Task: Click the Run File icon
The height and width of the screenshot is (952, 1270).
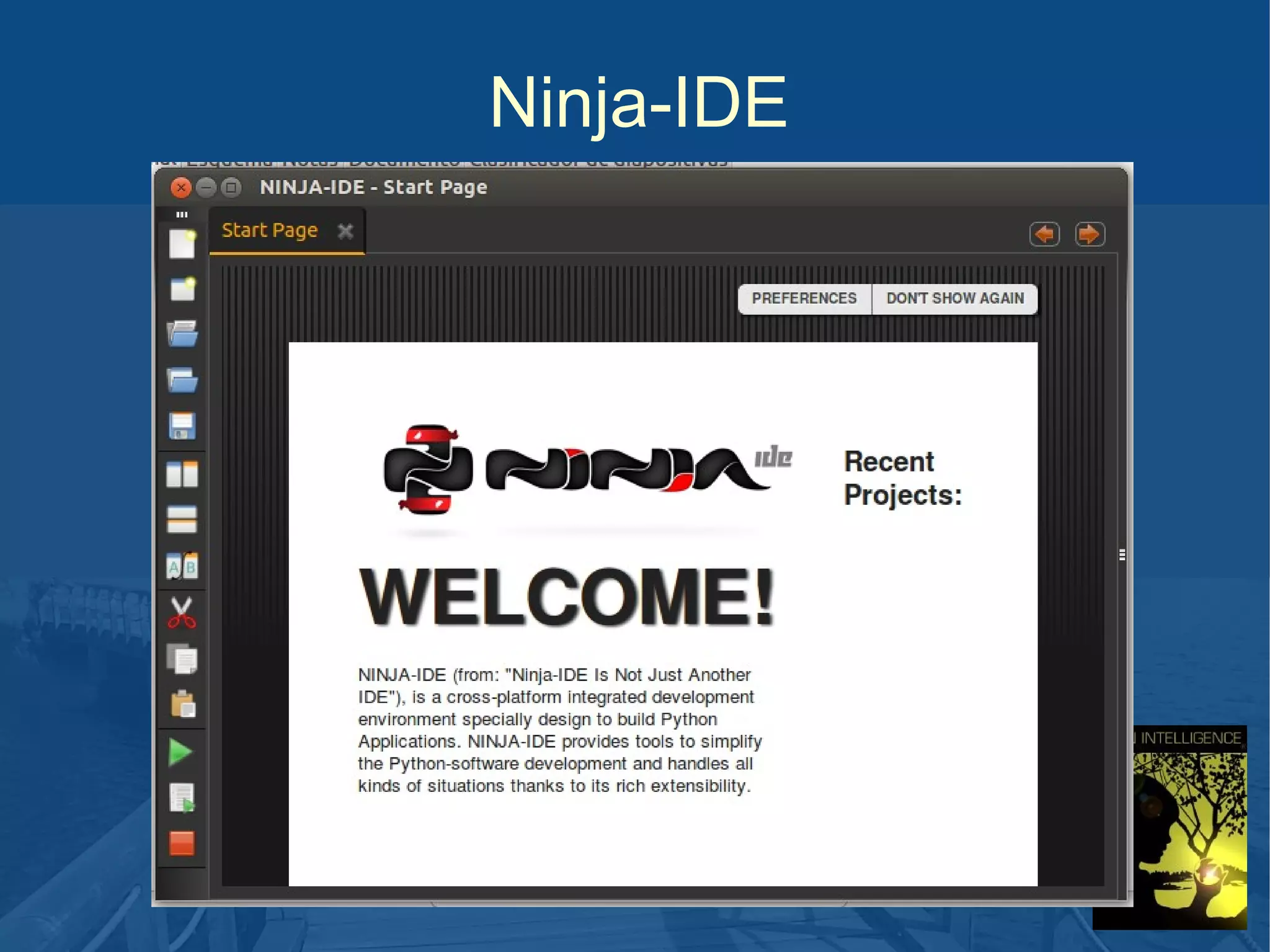Action: (182, 798)
